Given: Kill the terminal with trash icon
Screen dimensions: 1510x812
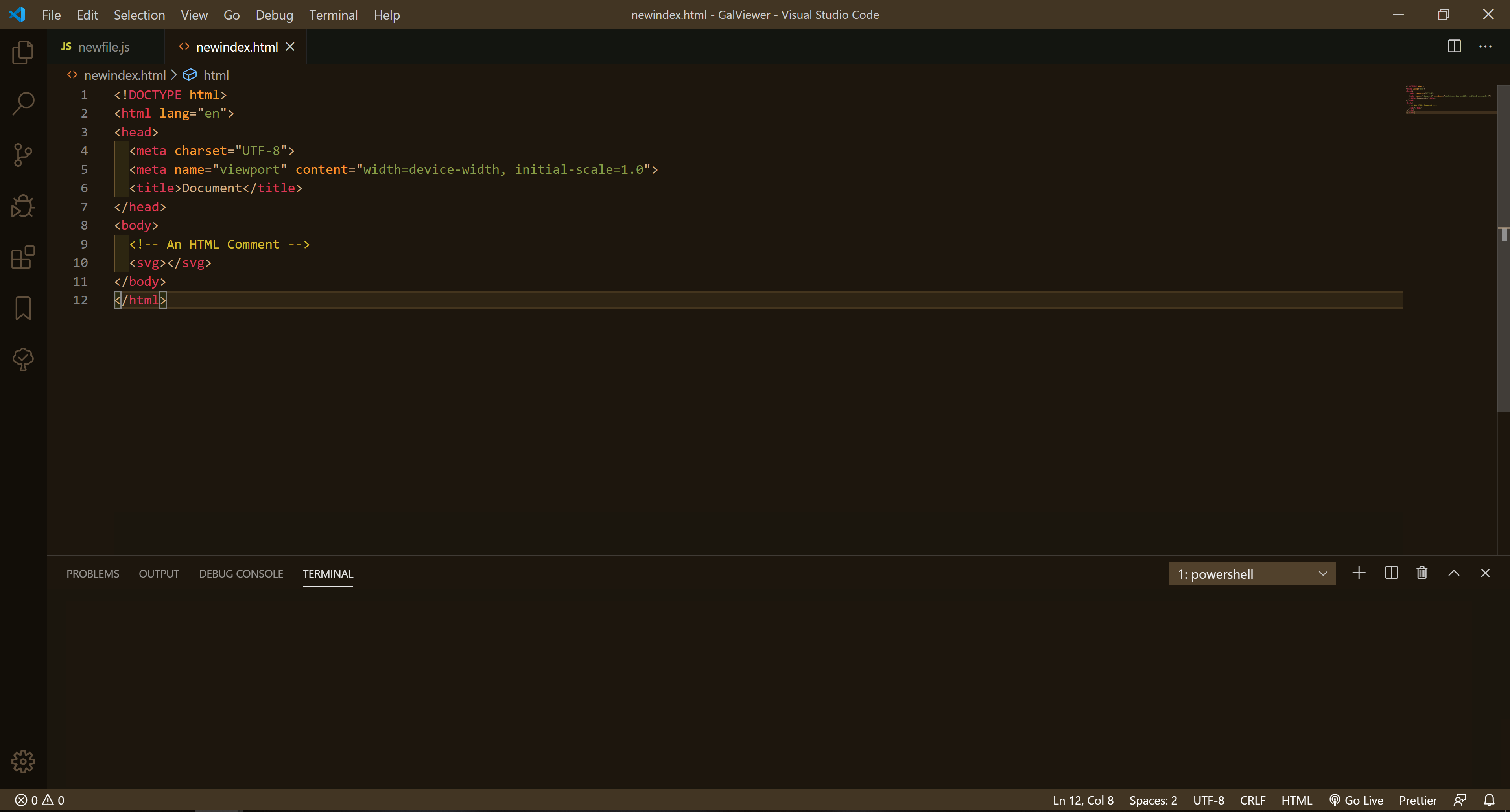Looking at the screenshot, I should coord(1422,573).
